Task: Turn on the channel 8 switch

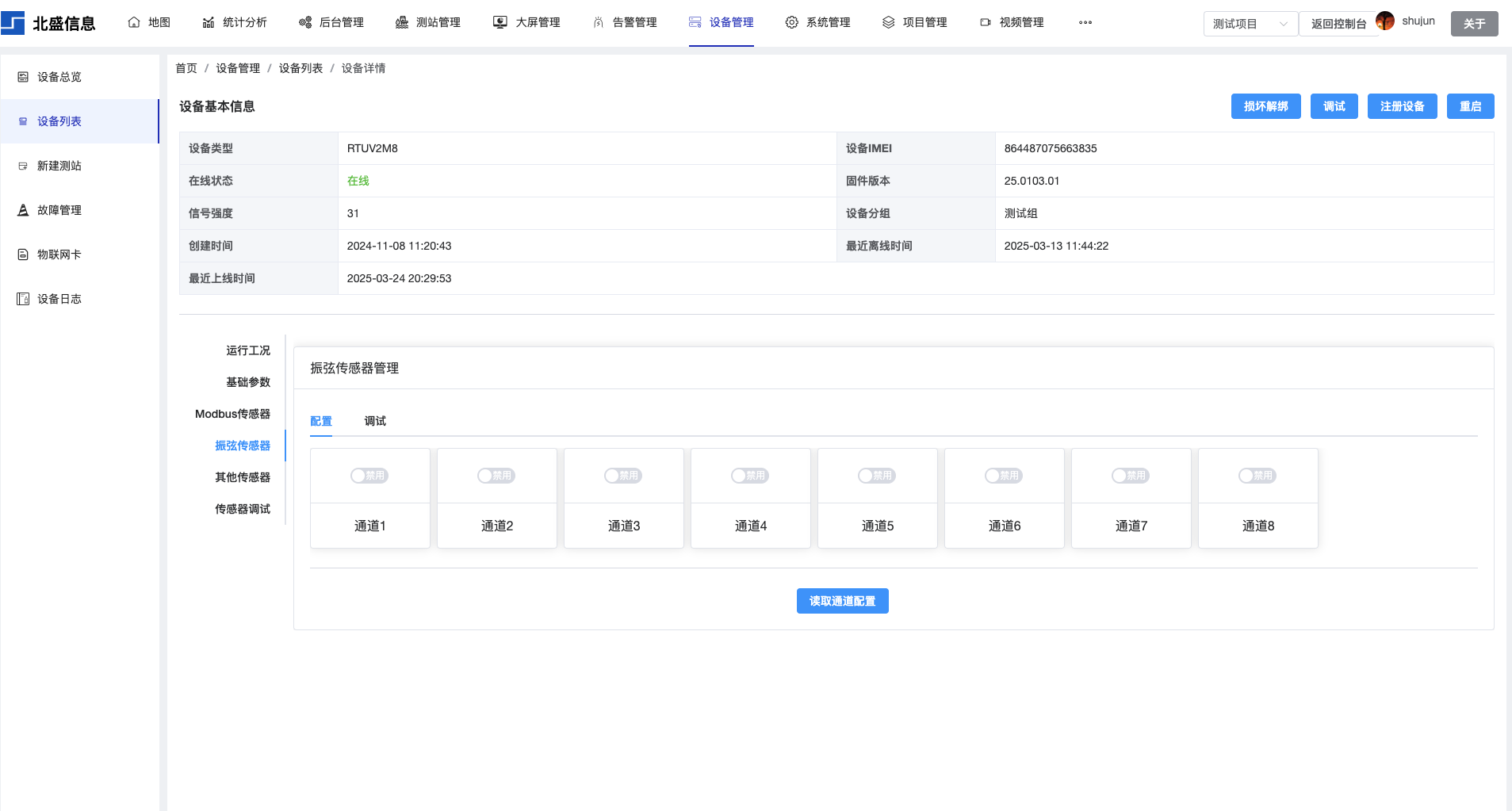Action: tap(1257, 476)
